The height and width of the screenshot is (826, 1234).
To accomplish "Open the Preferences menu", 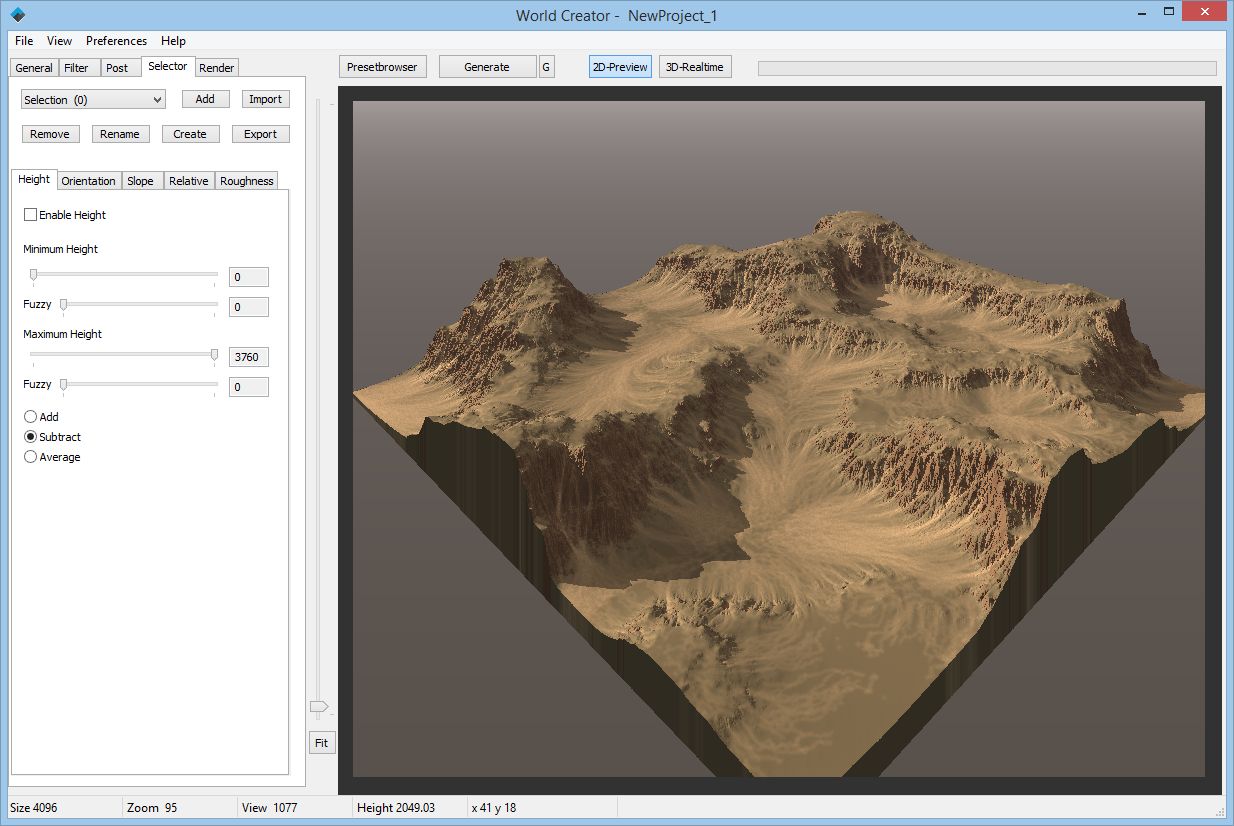I will [x=116, y=41].
